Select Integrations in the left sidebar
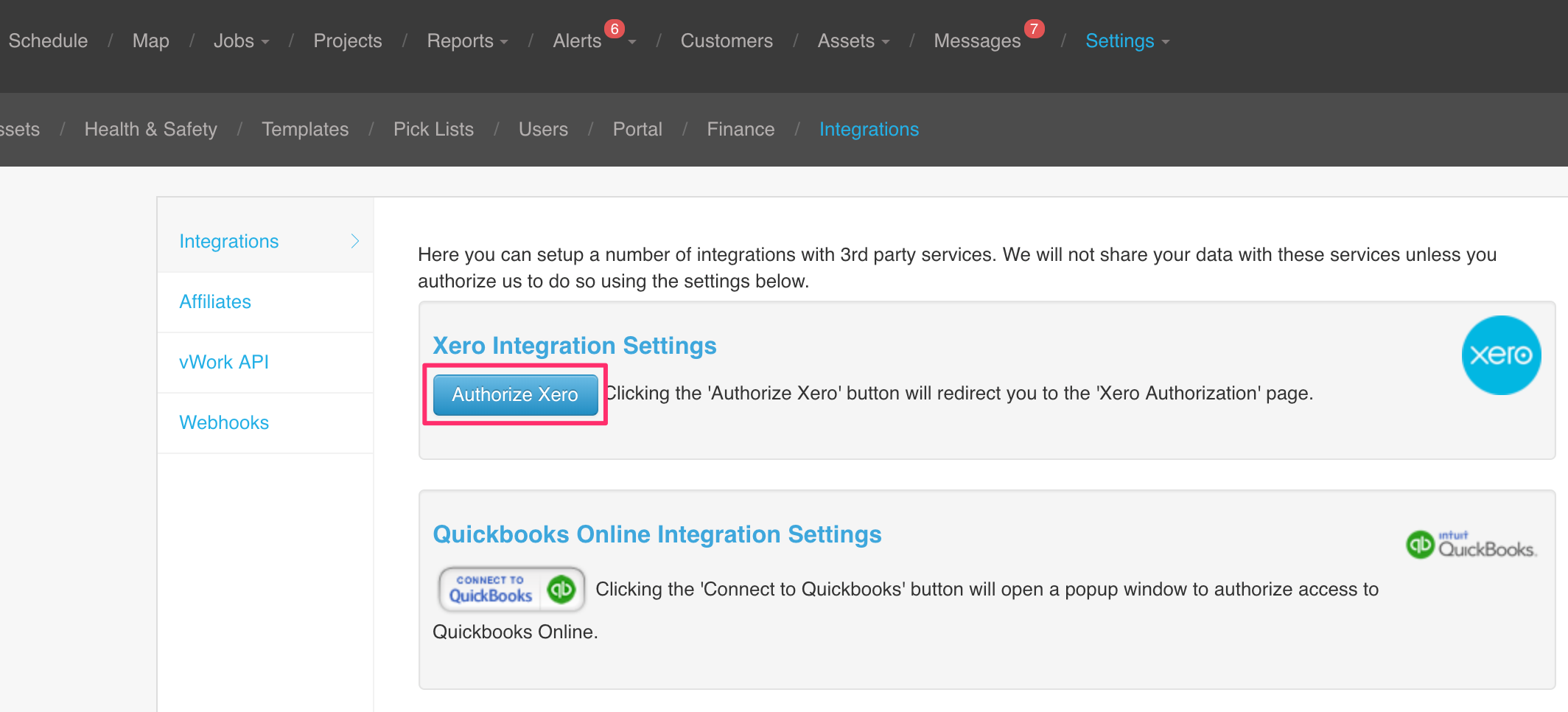1568x712 pixels. [x=265, y=242]
